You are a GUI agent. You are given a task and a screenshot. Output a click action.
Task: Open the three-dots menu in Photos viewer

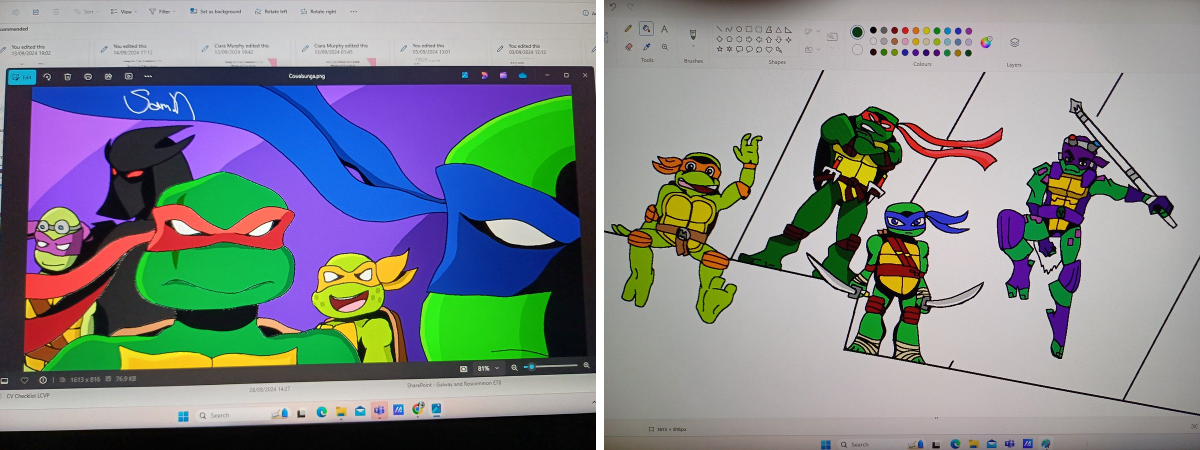click(148, 76)
